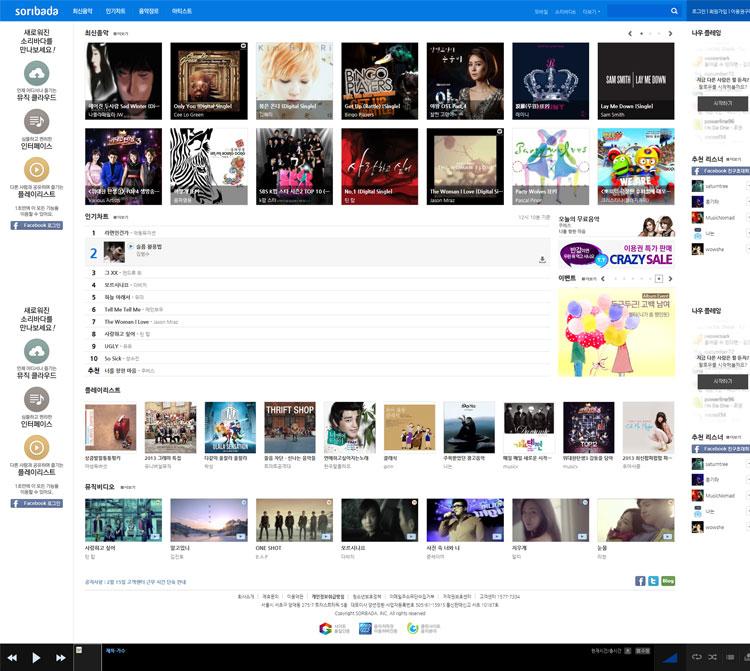Click the magnifier search icon

tap(674, 11)
